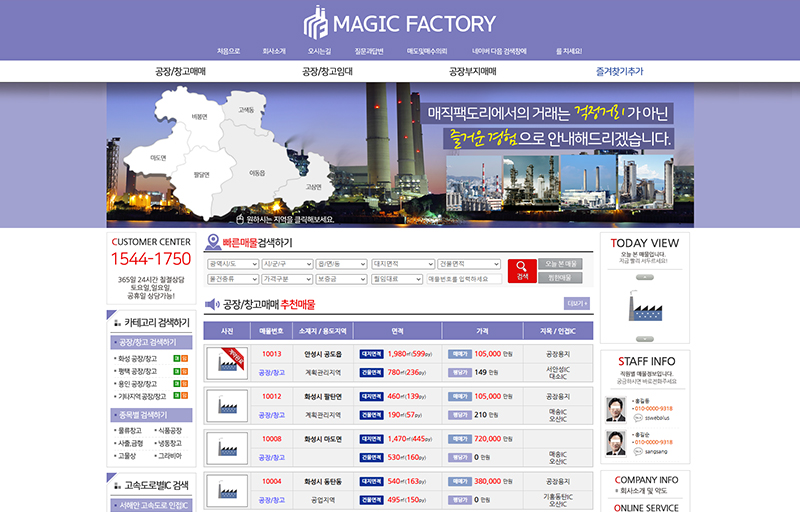
Task: Click the orange icon next to 화성 공장/창고
Action: point(185,359)
